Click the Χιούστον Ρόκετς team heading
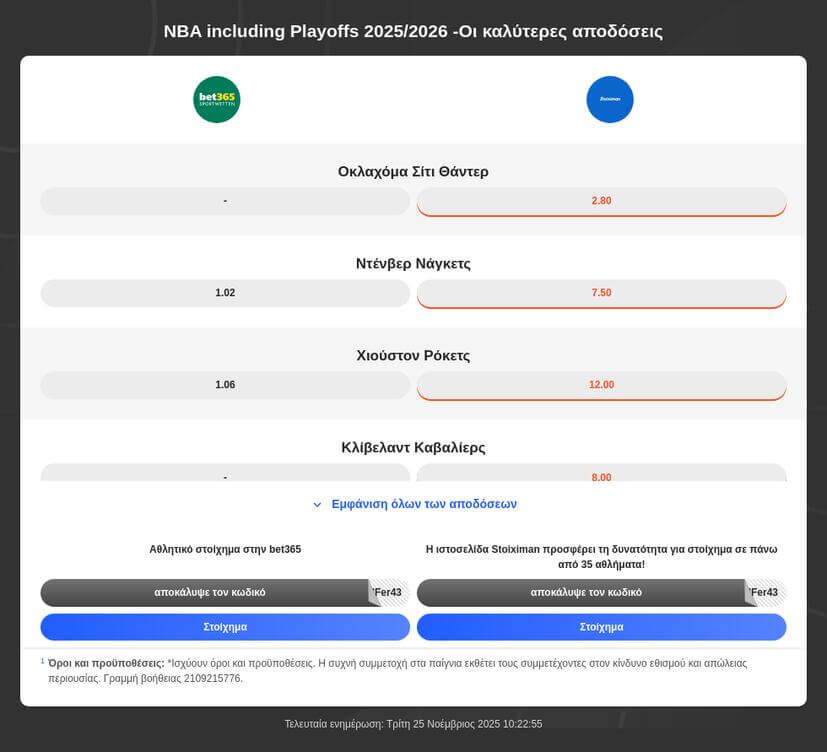827x752 pixels. coord(413,356)
